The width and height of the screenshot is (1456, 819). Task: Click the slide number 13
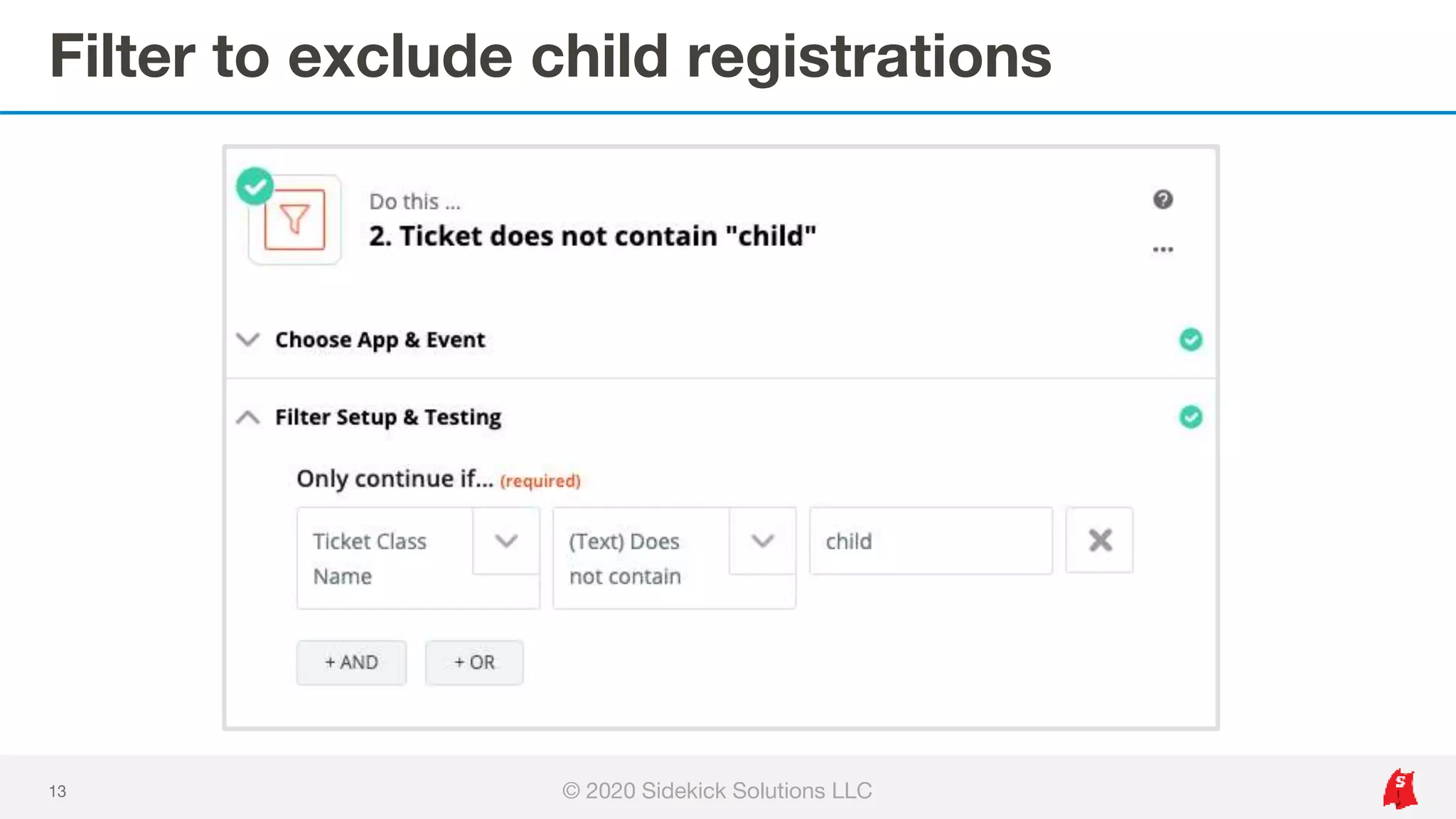[x=58, y=791]
